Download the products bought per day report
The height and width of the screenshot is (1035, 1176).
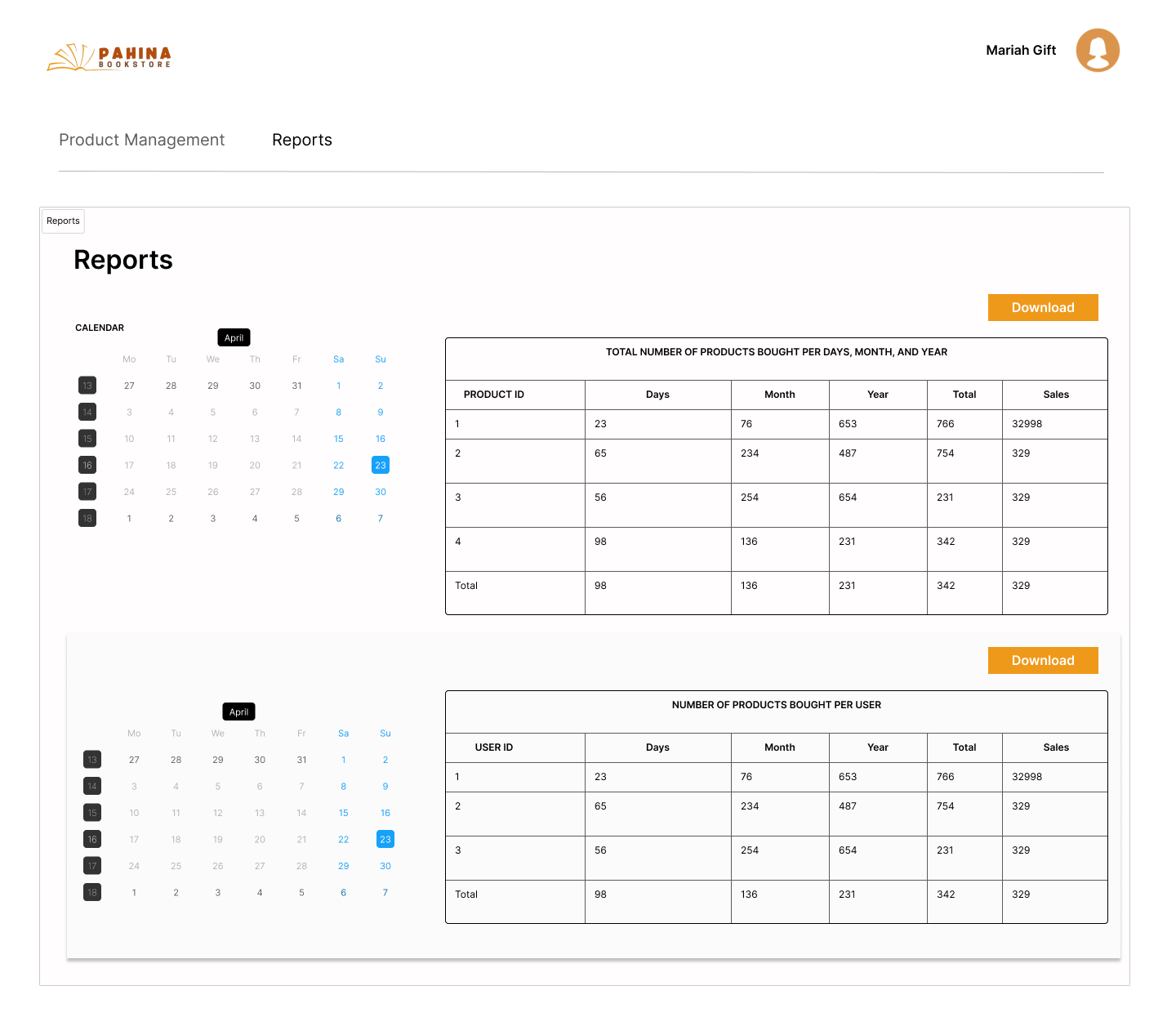pyautogui.click(x=1043, y=307)
